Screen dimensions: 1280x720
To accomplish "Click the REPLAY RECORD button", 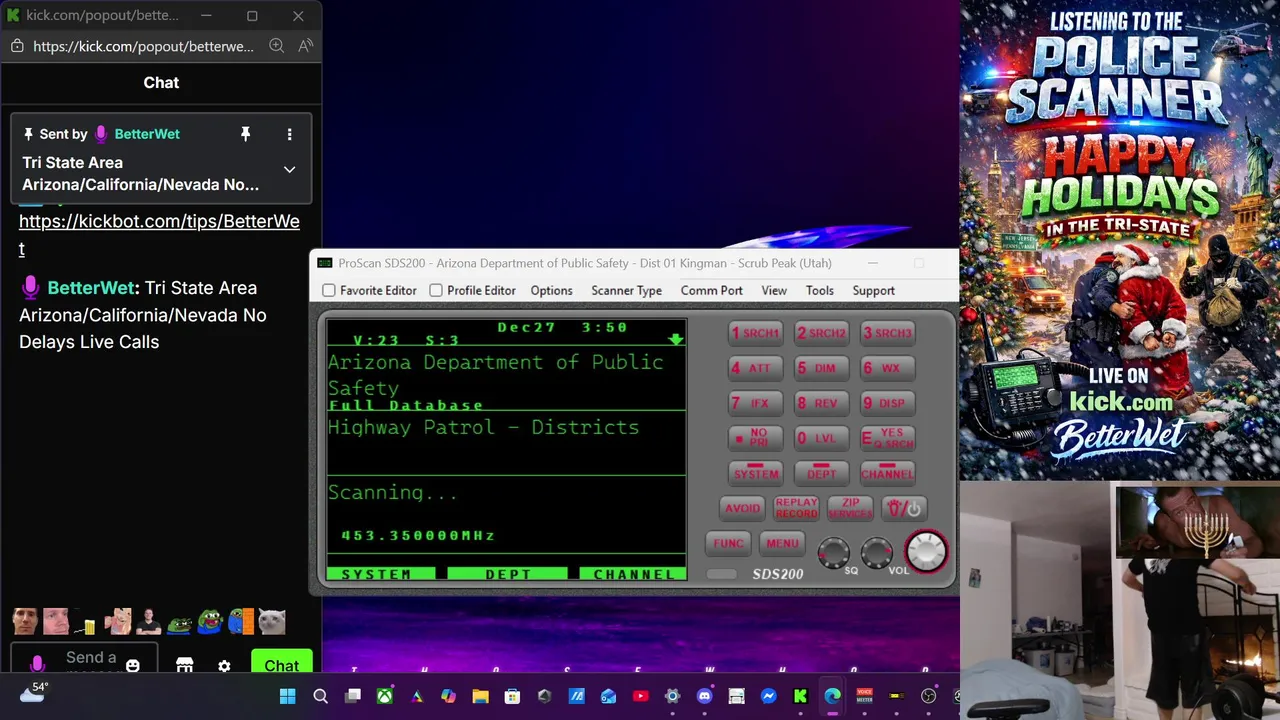I will coord(796,508).
